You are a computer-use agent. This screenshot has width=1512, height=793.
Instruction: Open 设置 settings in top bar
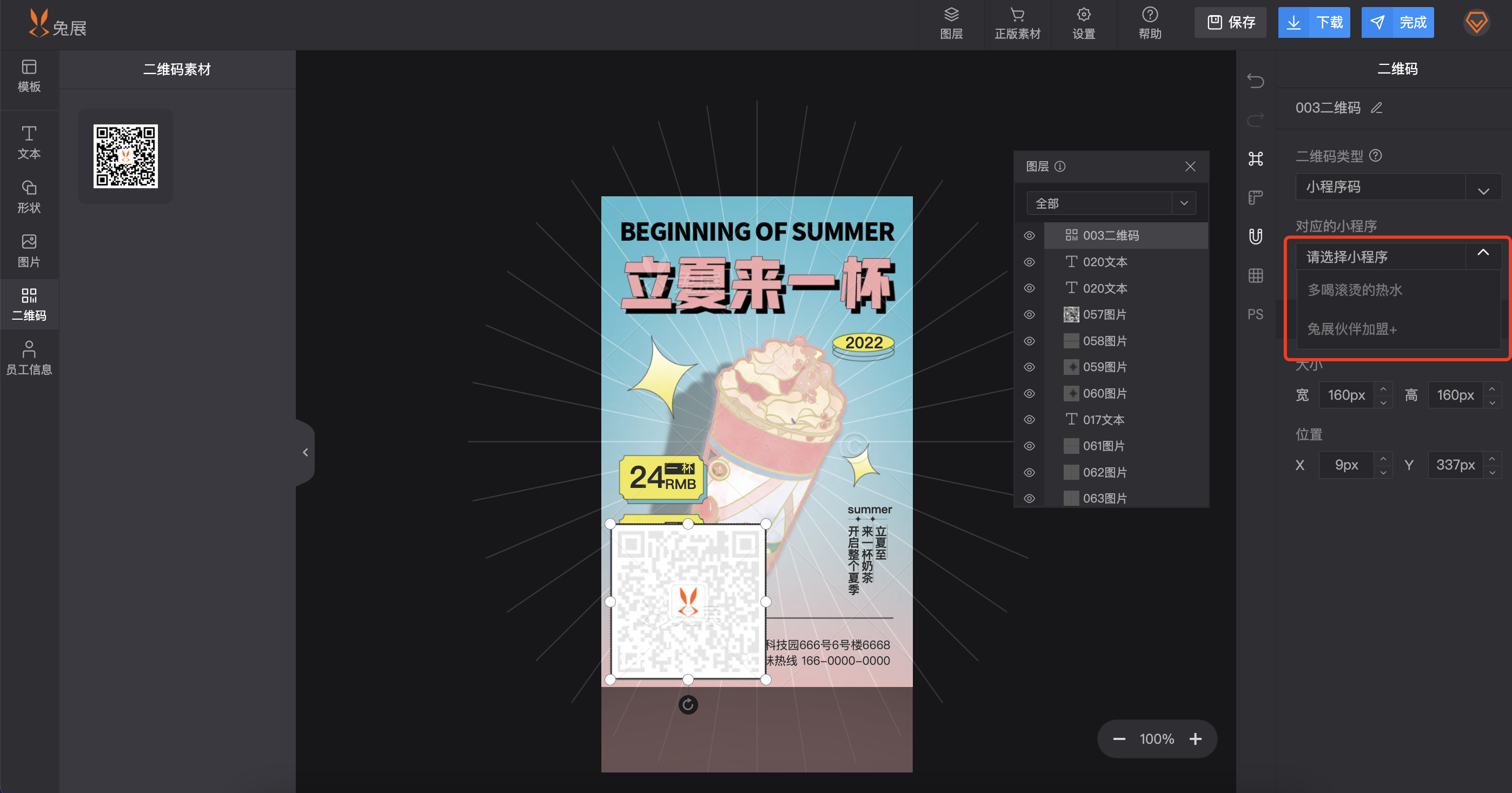(x=1084, y=23)
